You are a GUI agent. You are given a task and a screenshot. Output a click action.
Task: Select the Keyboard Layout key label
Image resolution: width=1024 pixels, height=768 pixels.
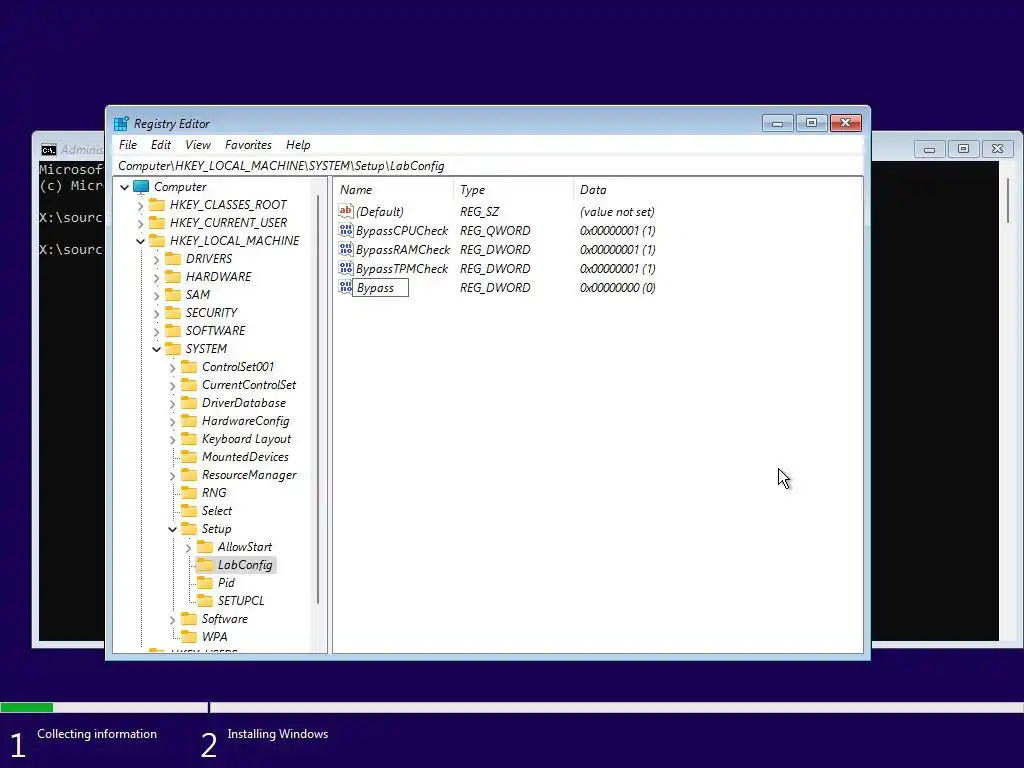click(246, 439)
